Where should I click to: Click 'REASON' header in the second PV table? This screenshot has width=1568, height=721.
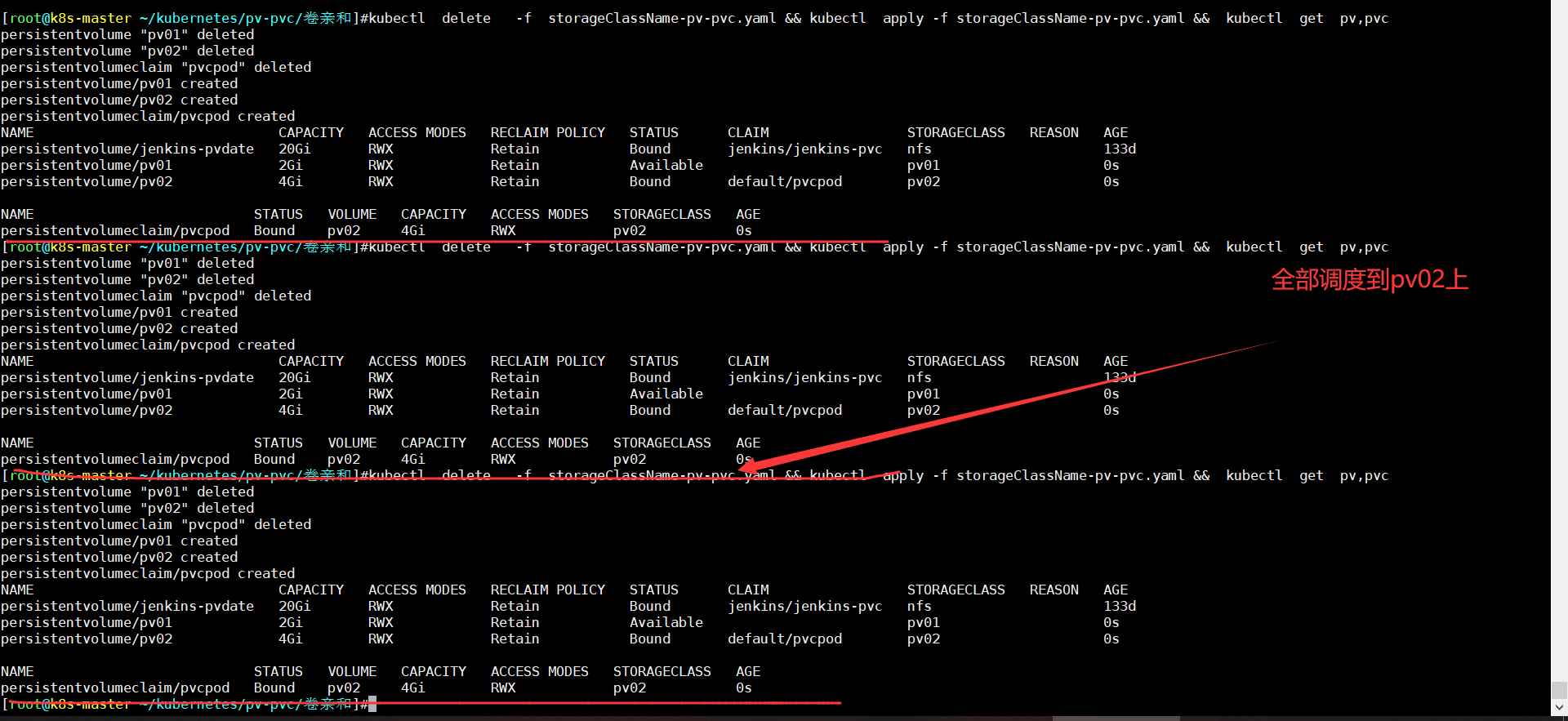(x=1054, y=361)
